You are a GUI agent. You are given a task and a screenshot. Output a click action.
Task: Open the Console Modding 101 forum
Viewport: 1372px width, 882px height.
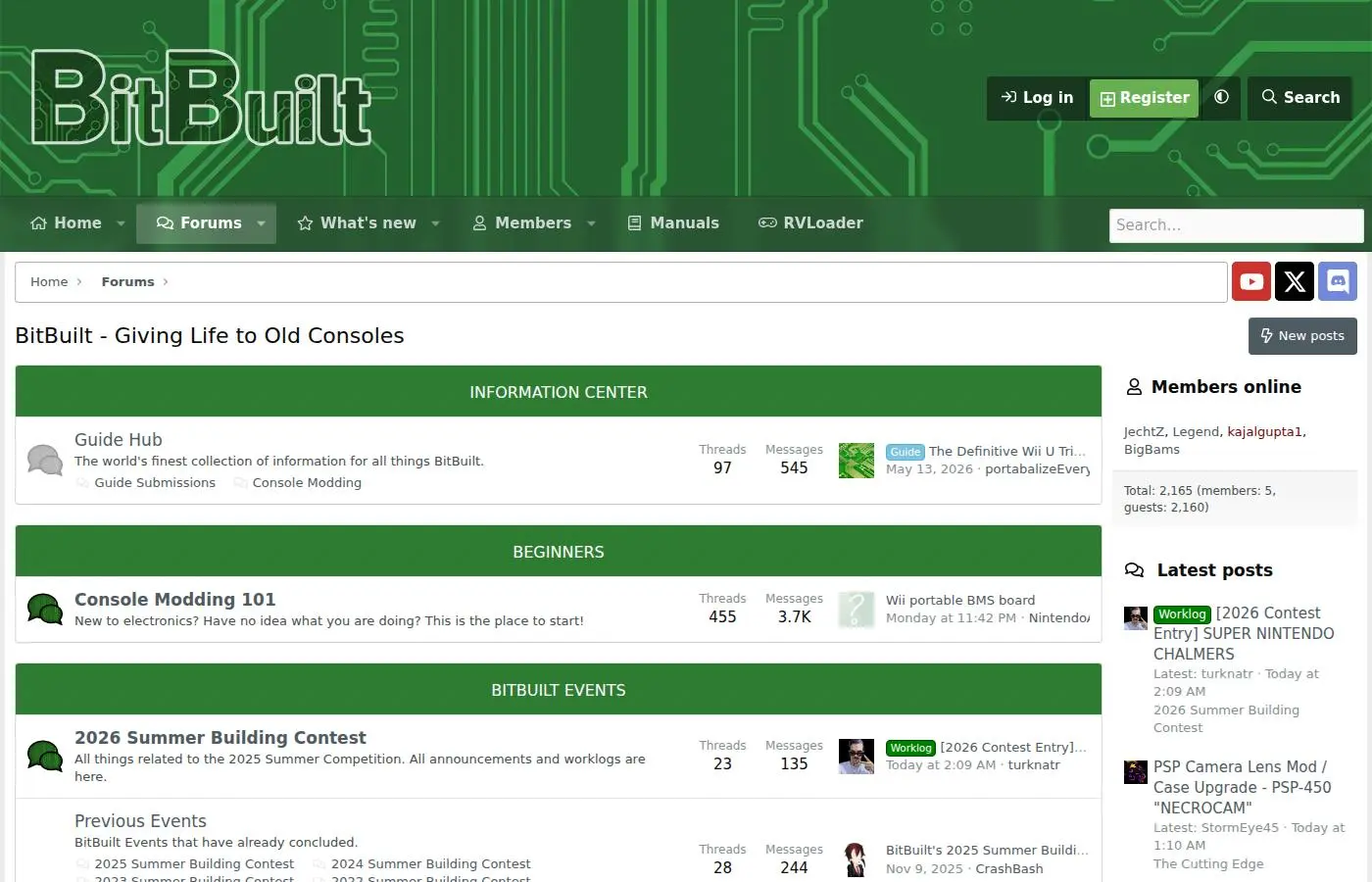[x=175, y=600]
